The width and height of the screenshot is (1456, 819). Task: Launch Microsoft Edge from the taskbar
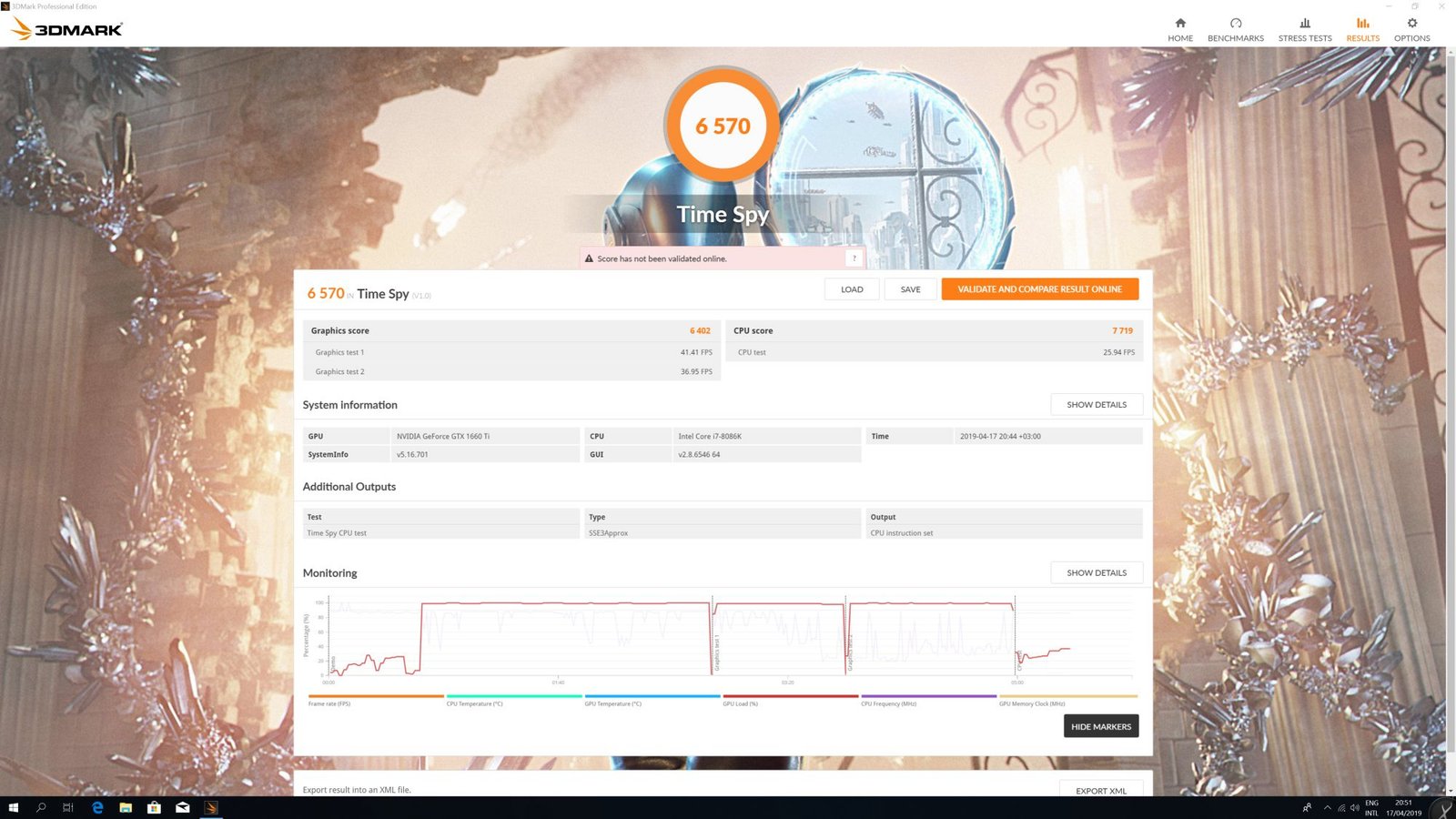(97, 807)
